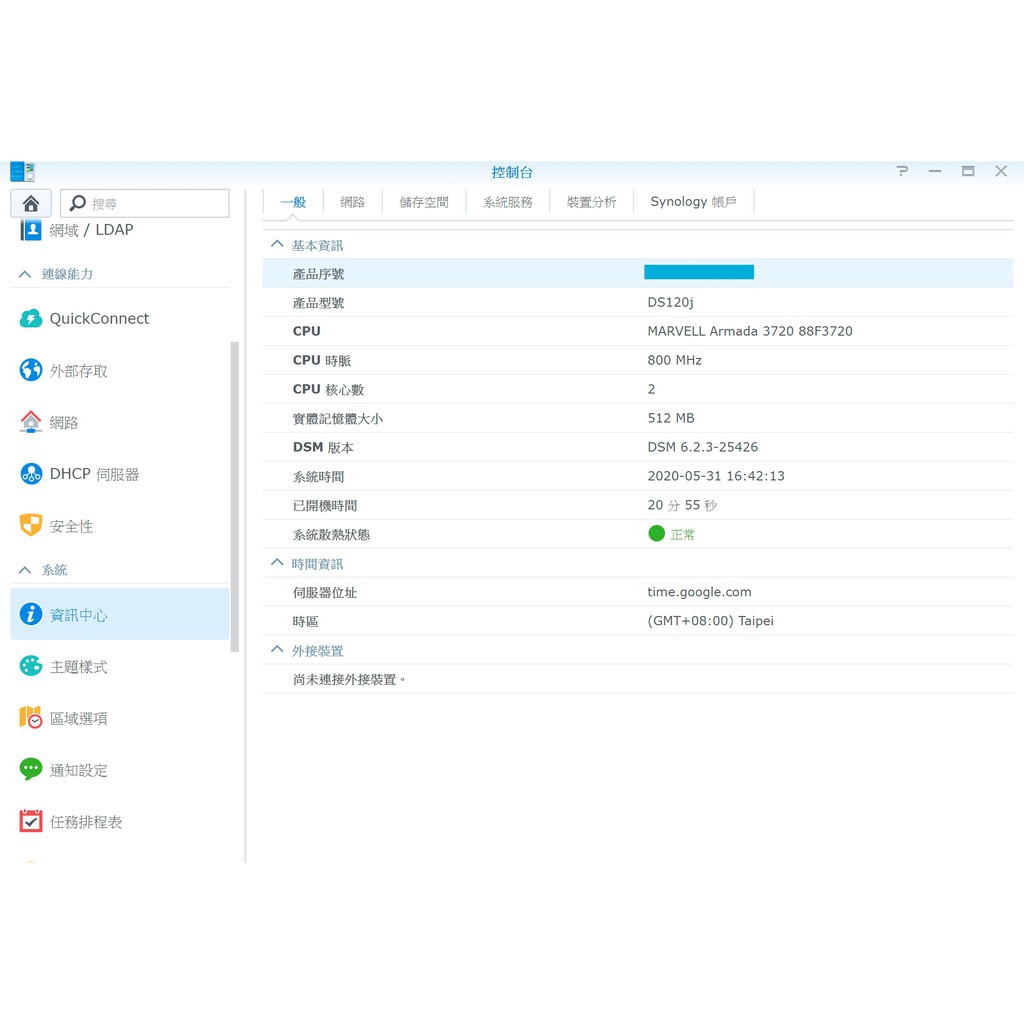
Task: Click the Home icon button
Action: [x=31, y=203]
